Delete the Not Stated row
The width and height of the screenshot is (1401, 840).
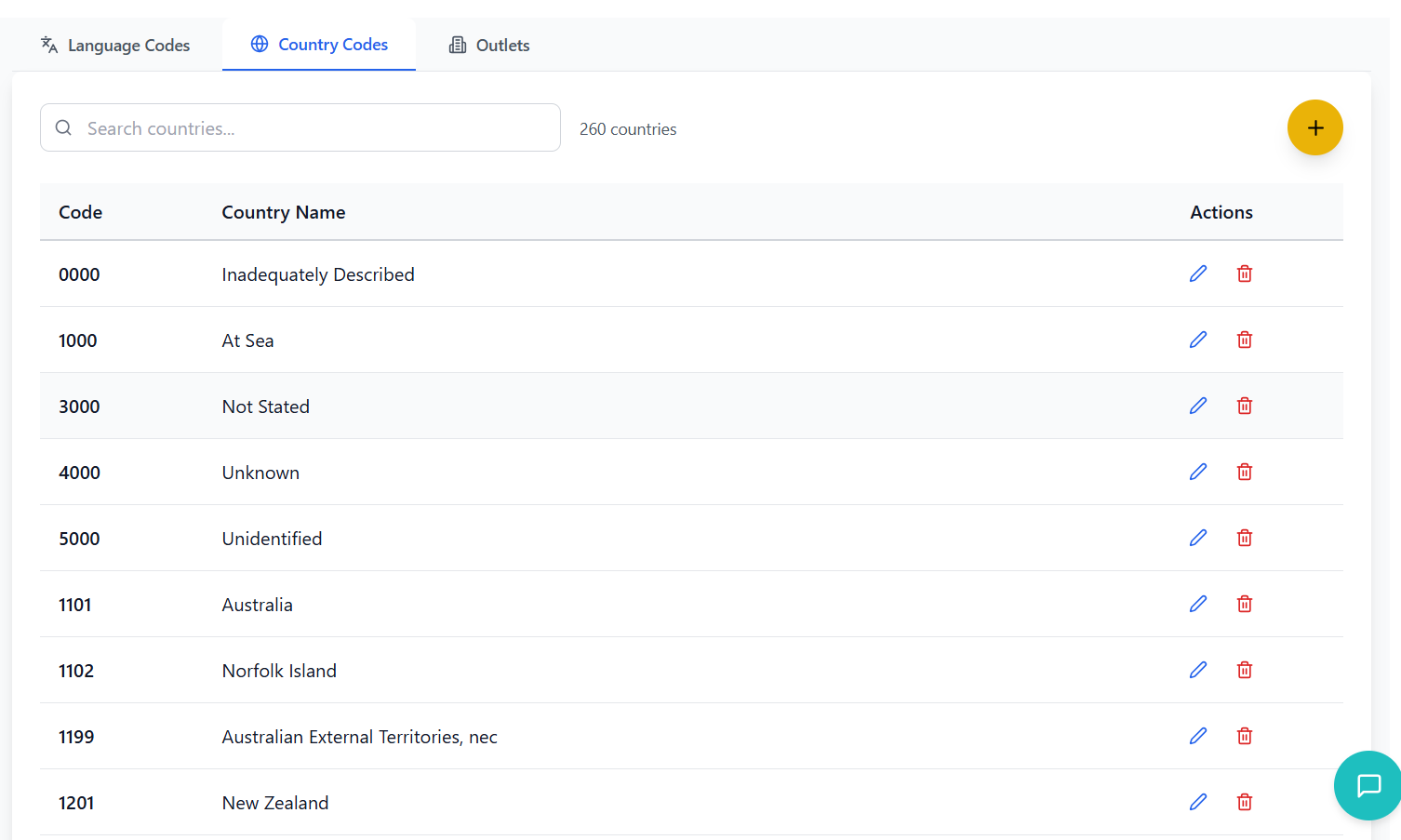[1244, 406]
